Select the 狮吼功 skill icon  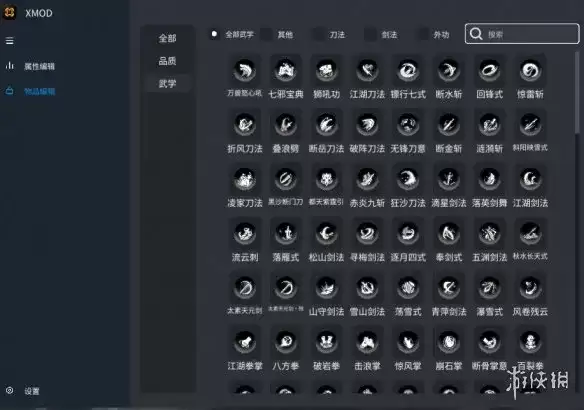point(326,70)
